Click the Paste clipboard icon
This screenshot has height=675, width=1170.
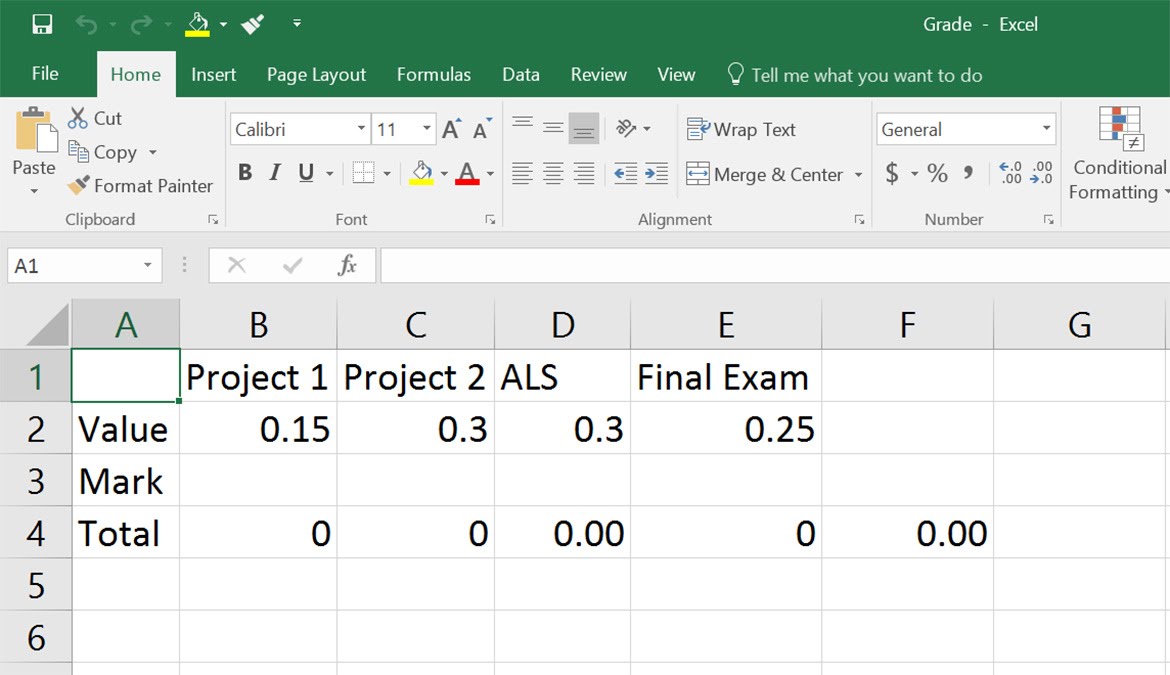(35, 130)
